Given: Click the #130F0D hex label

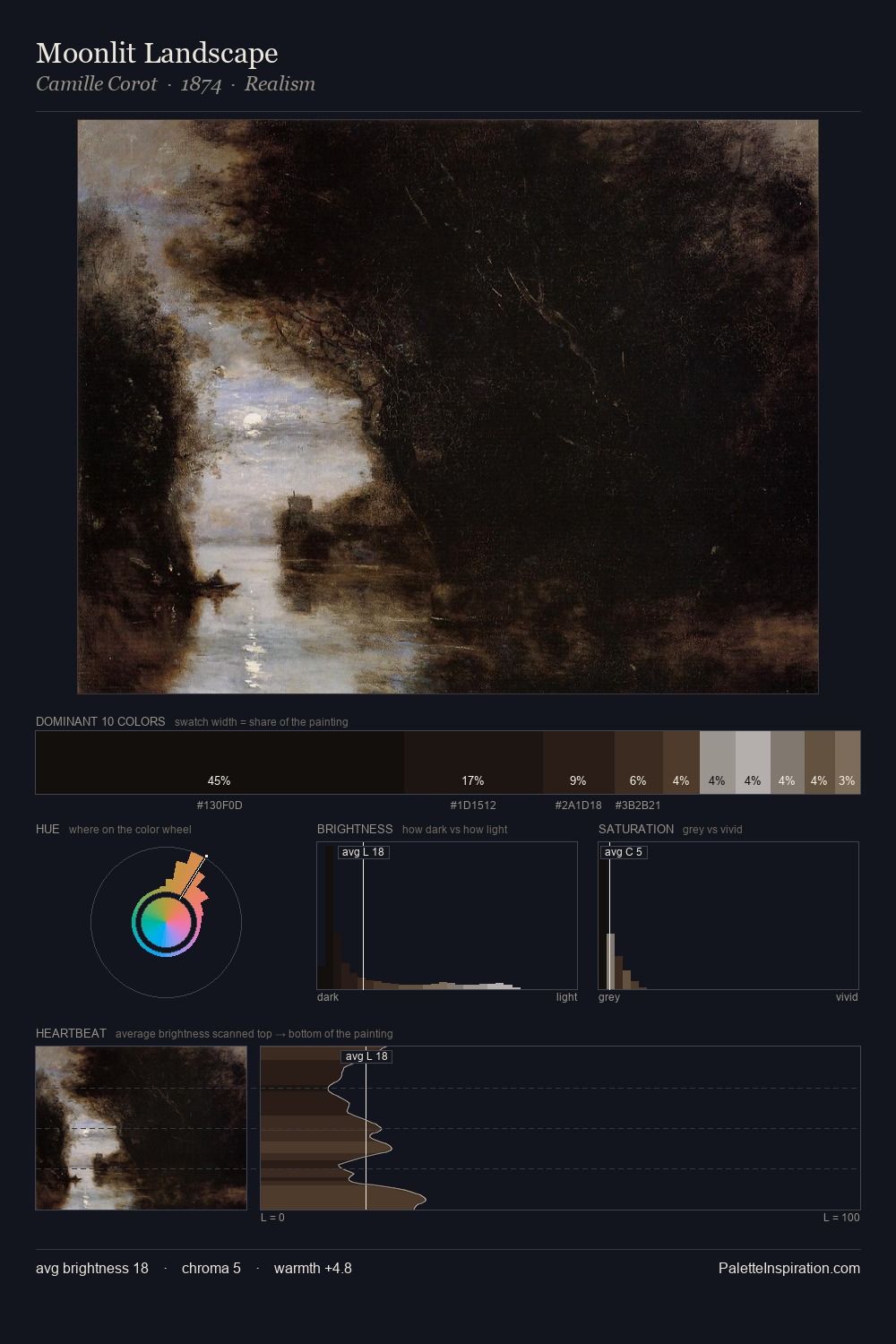Looking at the screenshot, I should [220, 806].
